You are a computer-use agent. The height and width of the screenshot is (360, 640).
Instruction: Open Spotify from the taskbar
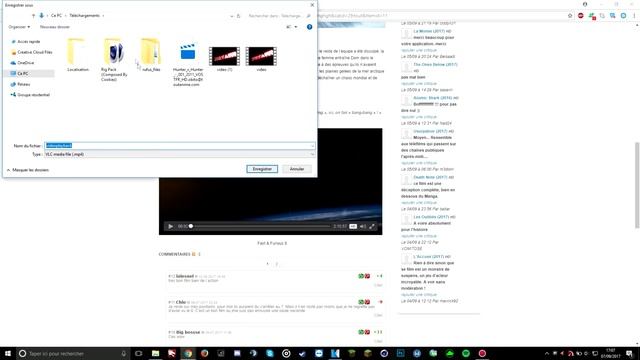coord(466,353)
